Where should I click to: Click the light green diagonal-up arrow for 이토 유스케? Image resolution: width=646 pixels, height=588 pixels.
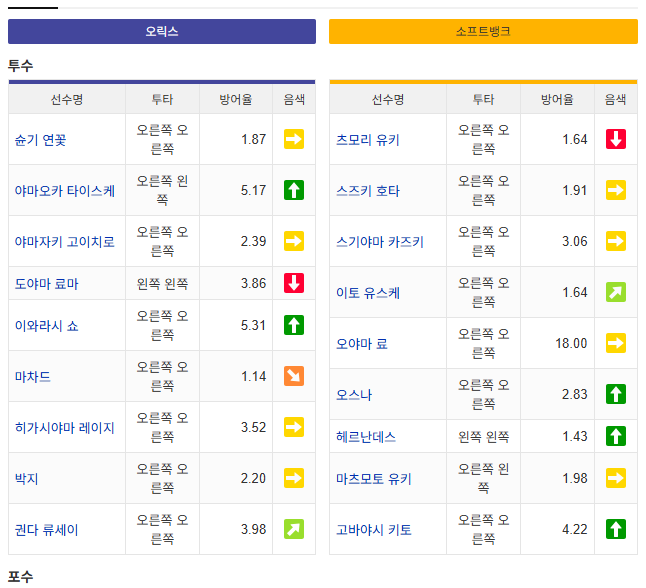tap(616, 292)
